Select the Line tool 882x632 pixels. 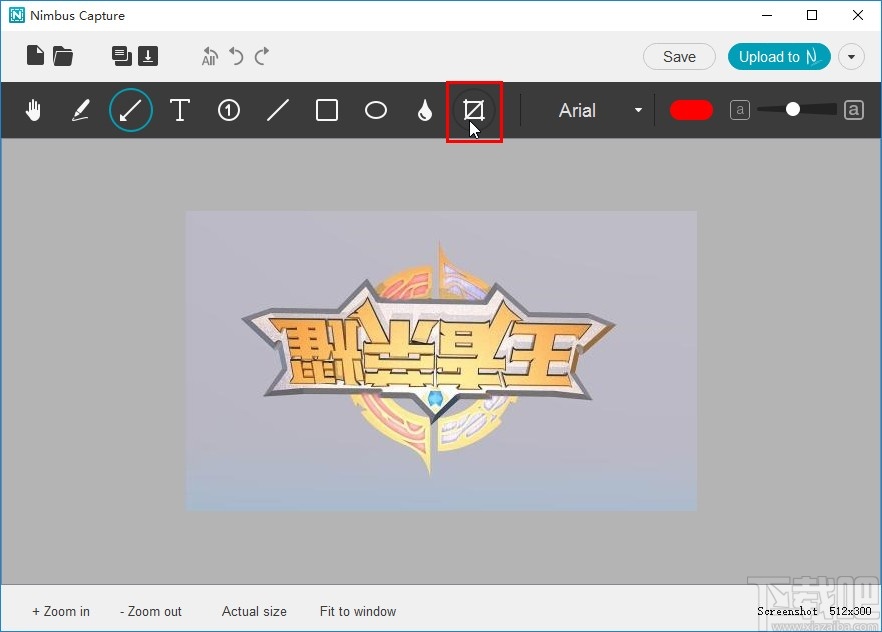pos(278,110)
